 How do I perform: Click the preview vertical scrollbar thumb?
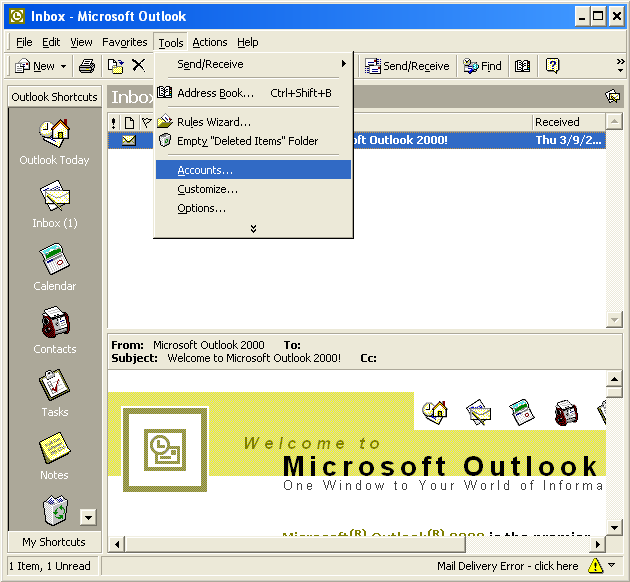coord(614,392)
